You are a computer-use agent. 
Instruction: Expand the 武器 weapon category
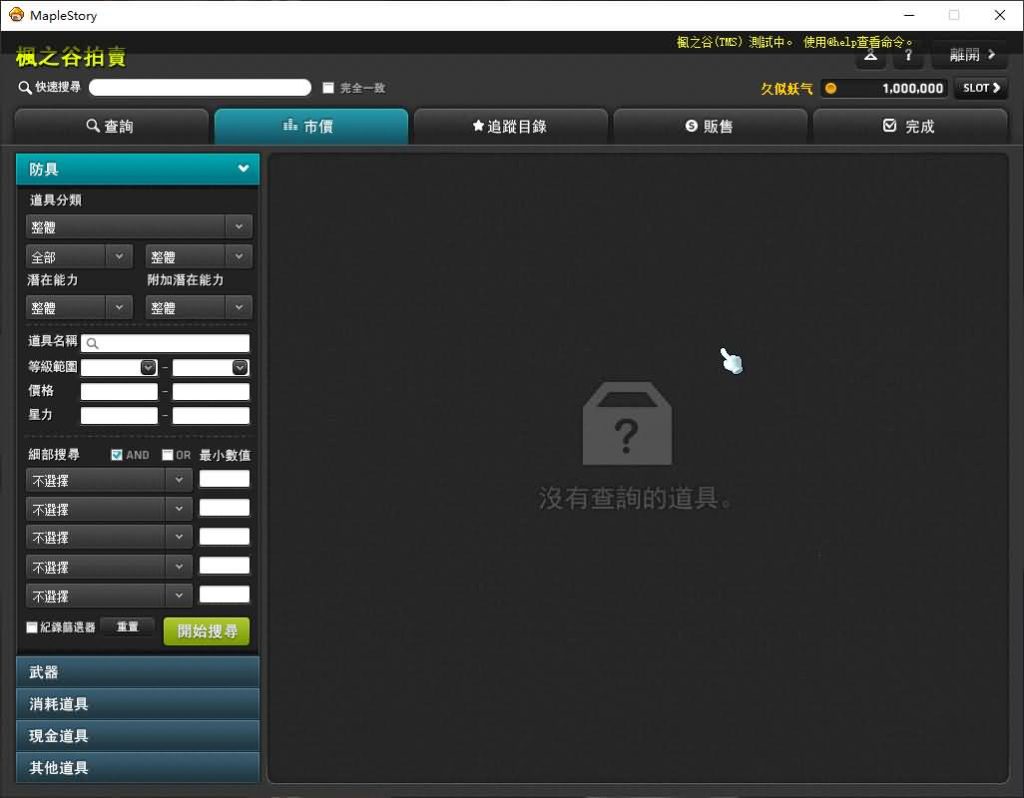coord(138,672)
